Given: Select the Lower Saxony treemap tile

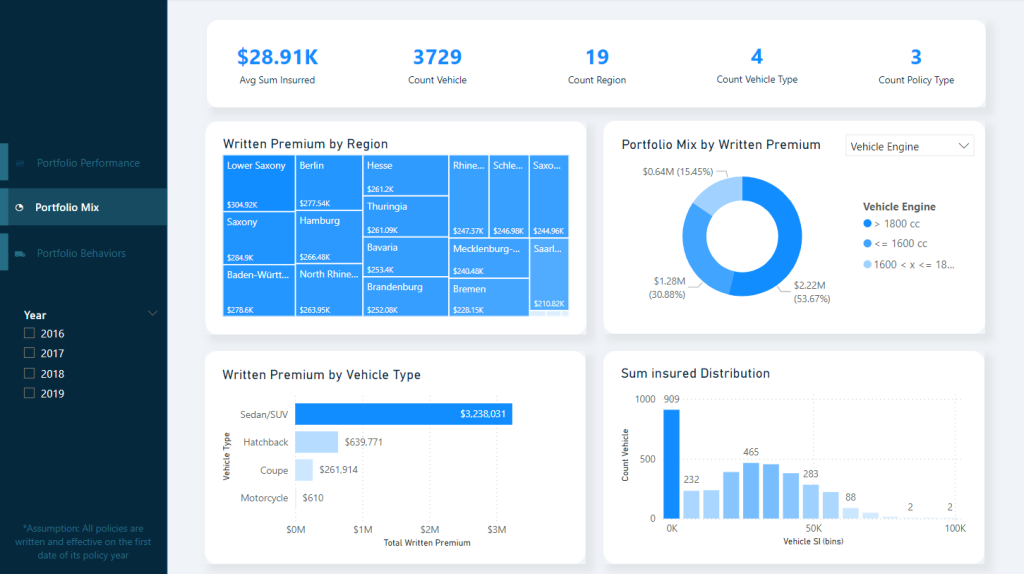Looking at the screenshot, I should coord(258,183).
